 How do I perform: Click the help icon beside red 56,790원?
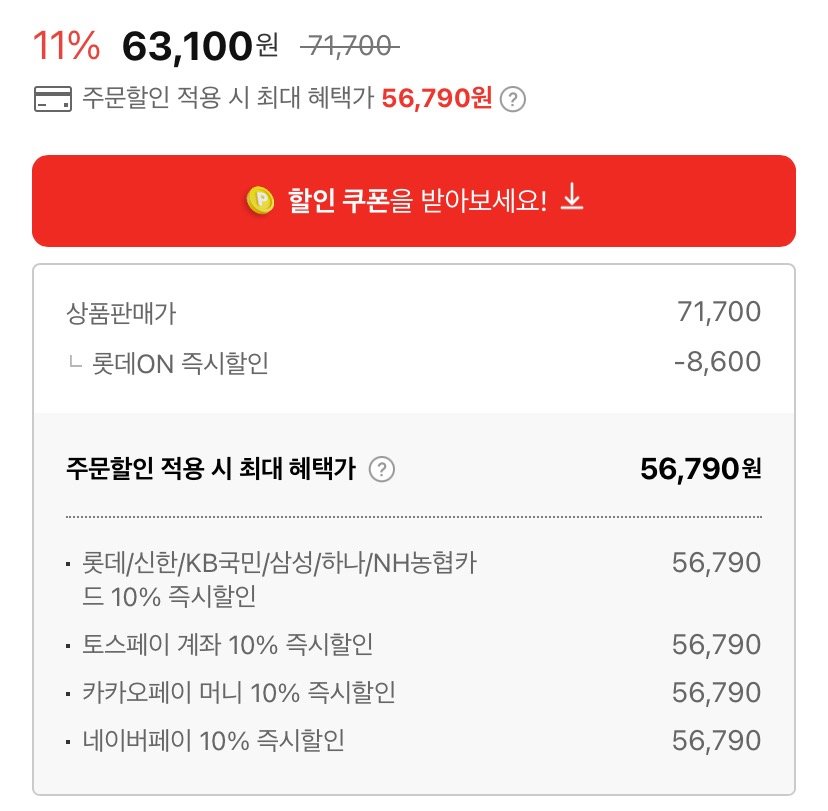(513, 99)
